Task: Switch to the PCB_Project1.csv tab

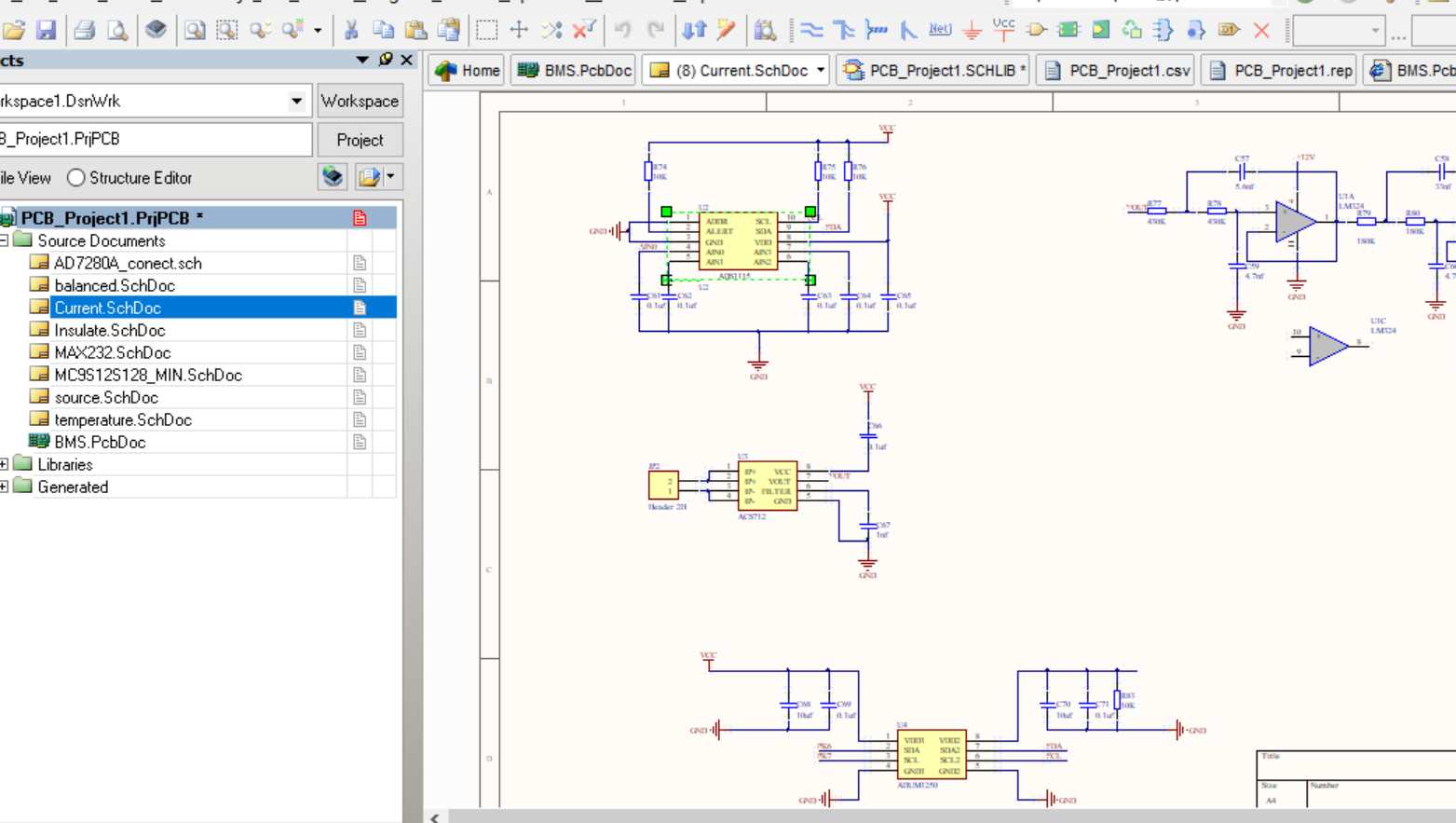Action: pyautogui.click(x=1117, y=70)
